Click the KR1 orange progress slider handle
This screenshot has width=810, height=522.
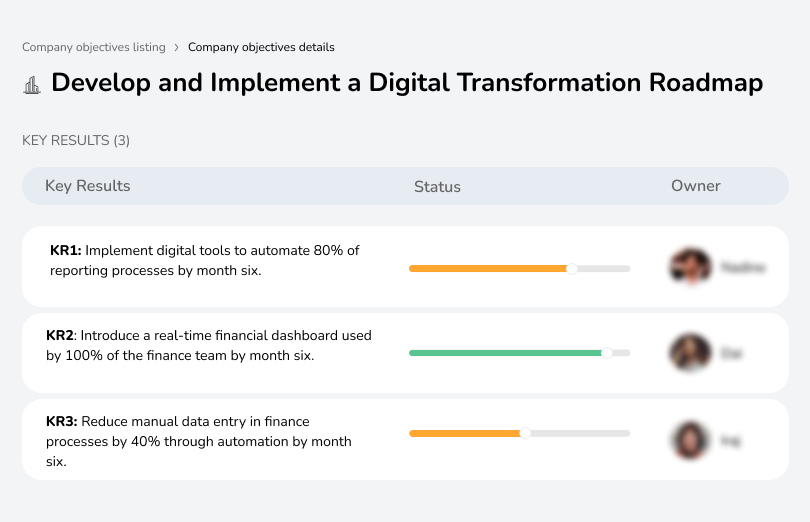coord(571,269)
